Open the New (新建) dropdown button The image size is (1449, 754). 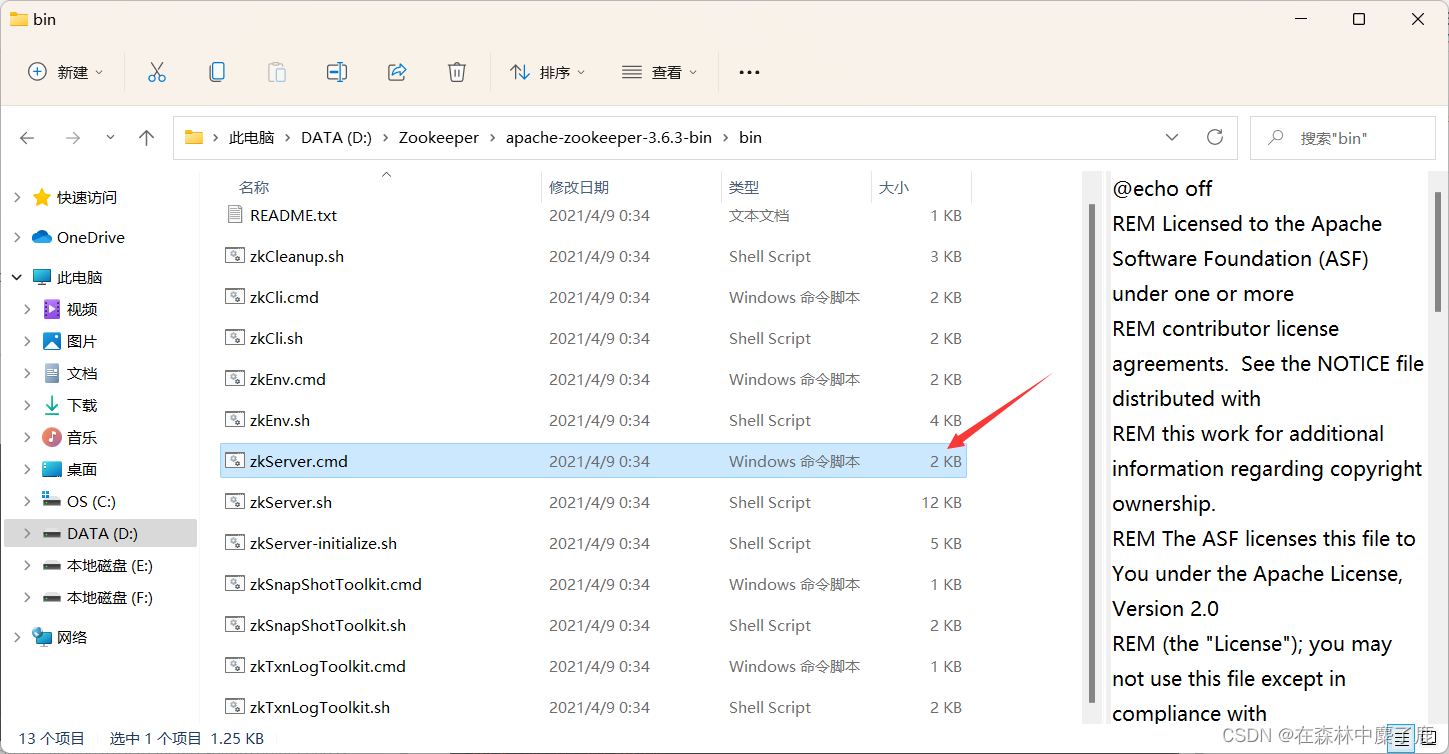pos(65,72)
